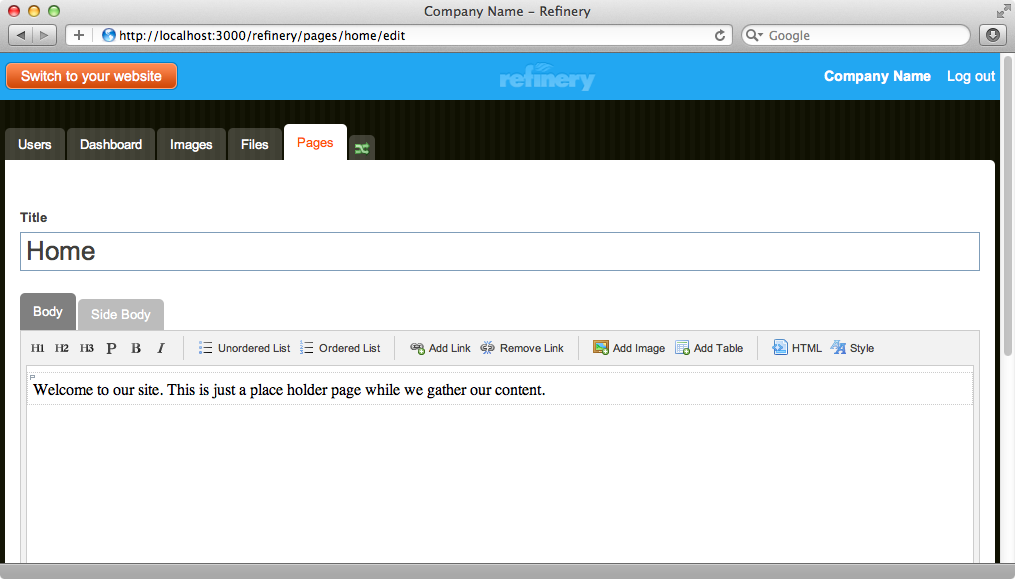
Task: Focus the Title input field
Action: click(500, 251)
